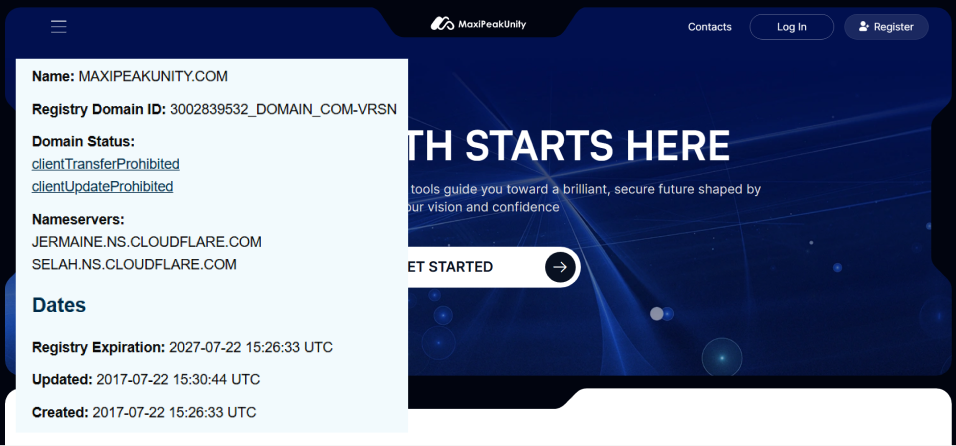Viewport: 956px width, 446px height.
Task: Click the MaxiPeakUnity wordmark text in header
Action: point(493,24)
